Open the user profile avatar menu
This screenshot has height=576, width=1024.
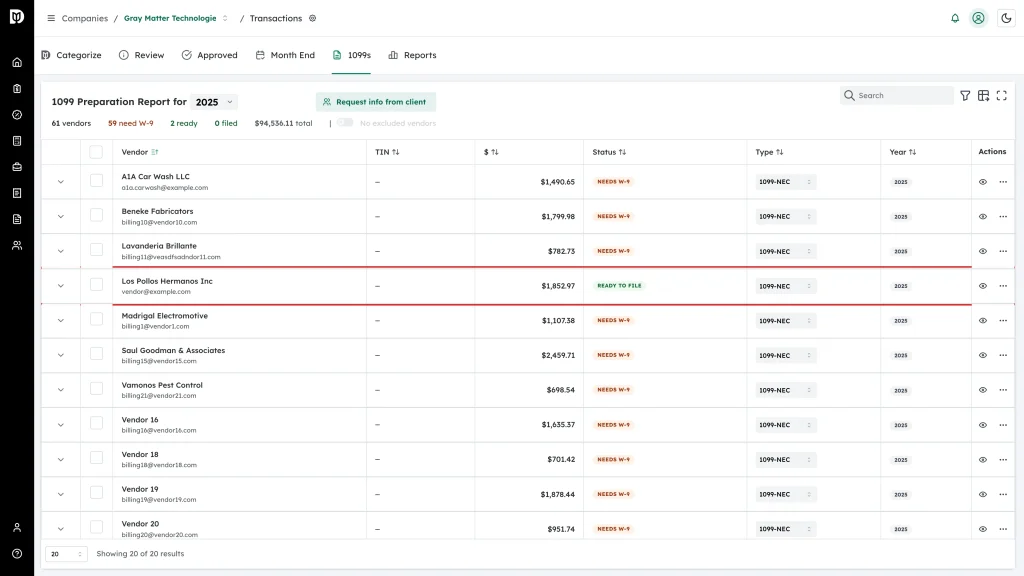click(x=978, y=18)
